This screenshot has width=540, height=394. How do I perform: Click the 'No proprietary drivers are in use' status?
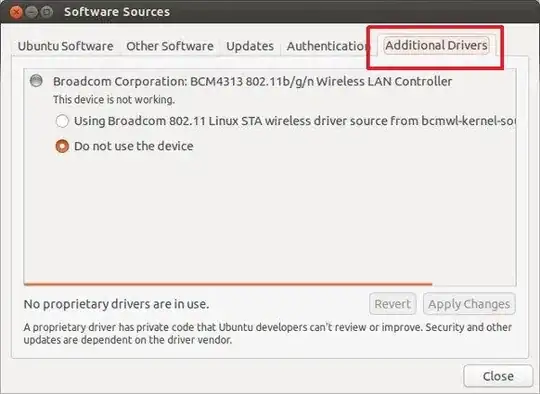click(x=116, y=304)
